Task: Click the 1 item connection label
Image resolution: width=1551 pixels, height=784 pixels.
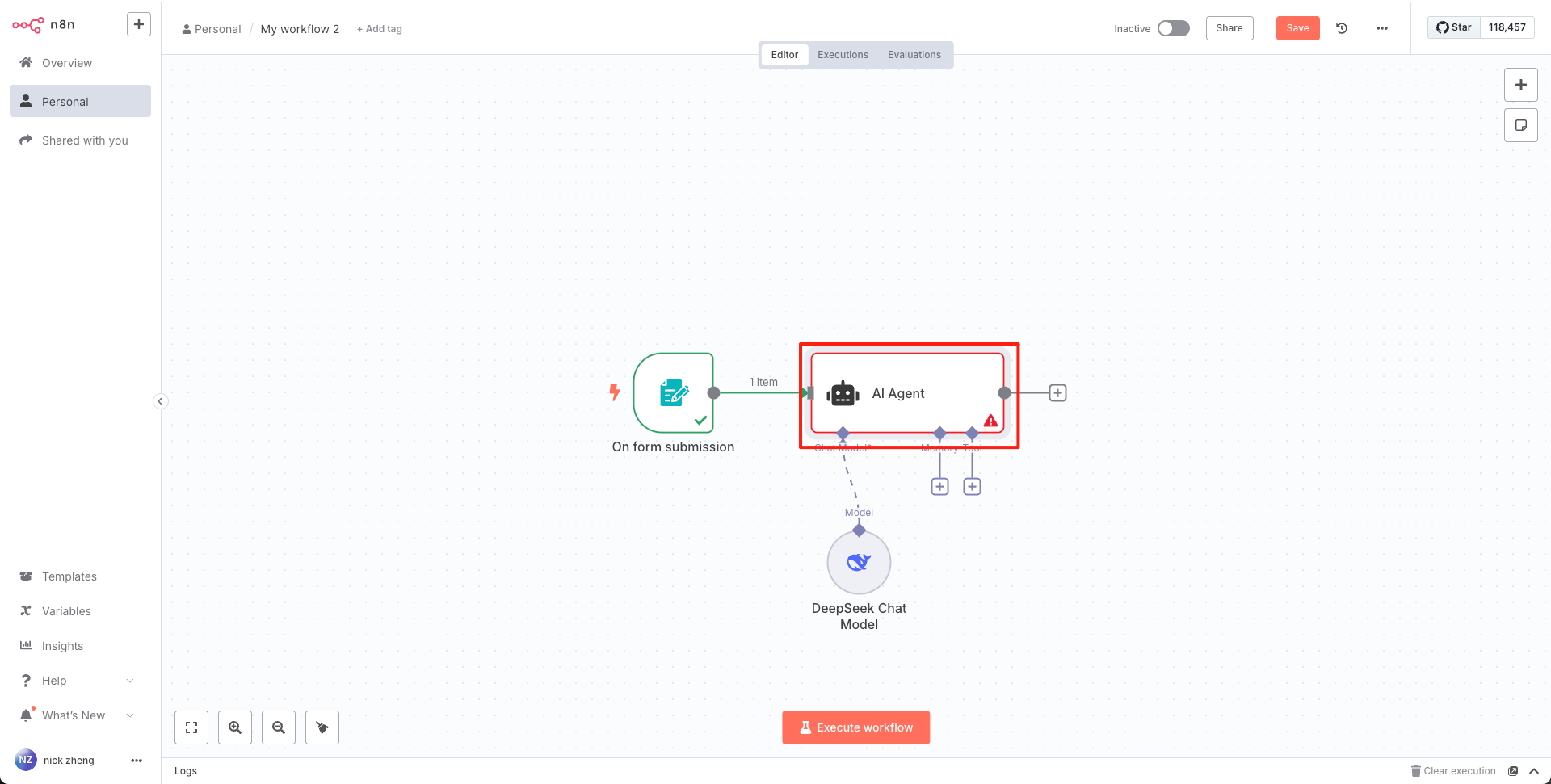Action: tap(763, 382)
